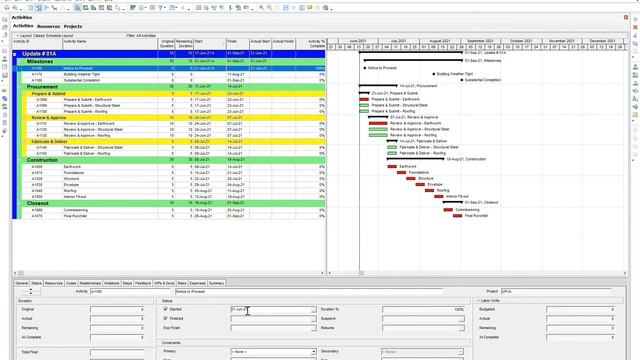Select the Procurement group band
640x360 pixels.
pyautogui.click(x=172, y=87)
